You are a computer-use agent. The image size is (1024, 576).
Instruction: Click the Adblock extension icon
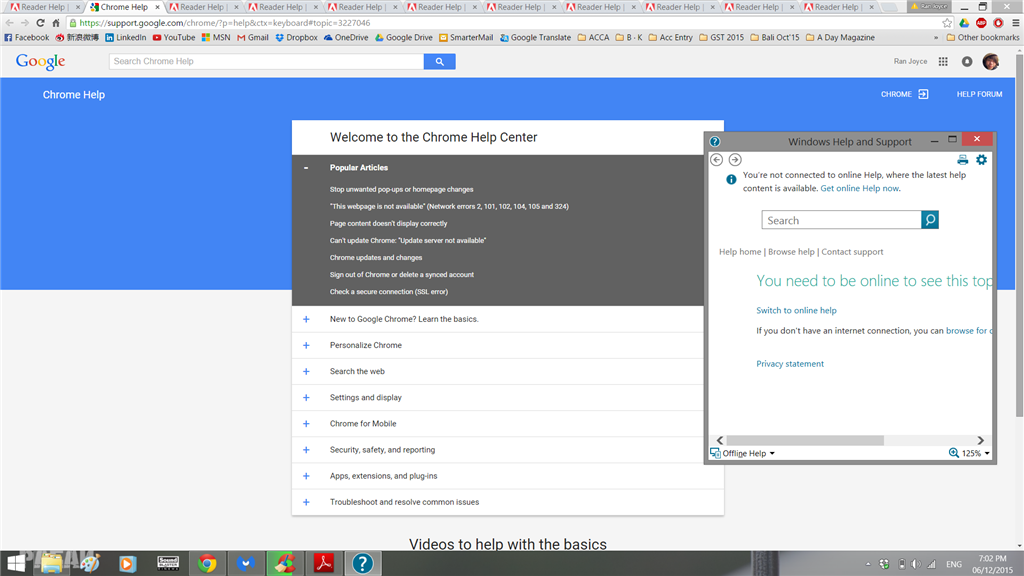tap(981, 23)
